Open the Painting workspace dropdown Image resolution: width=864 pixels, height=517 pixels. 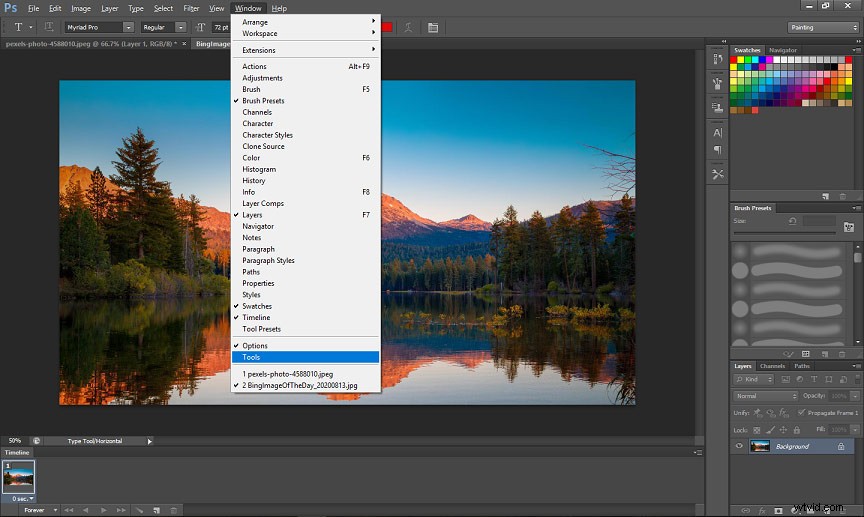click(x=823, y=27)
